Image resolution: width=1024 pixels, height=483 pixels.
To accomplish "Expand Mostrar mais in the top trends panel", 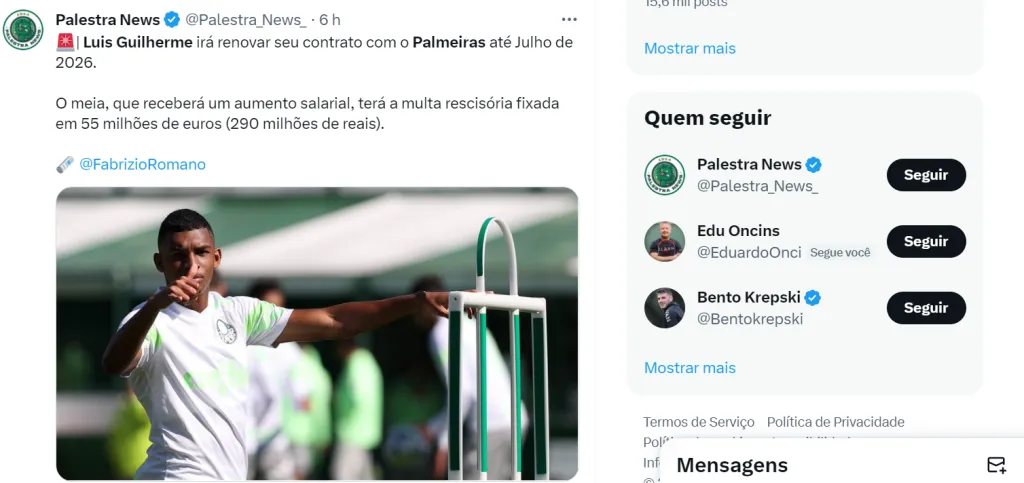I will [x=690, y=48].
